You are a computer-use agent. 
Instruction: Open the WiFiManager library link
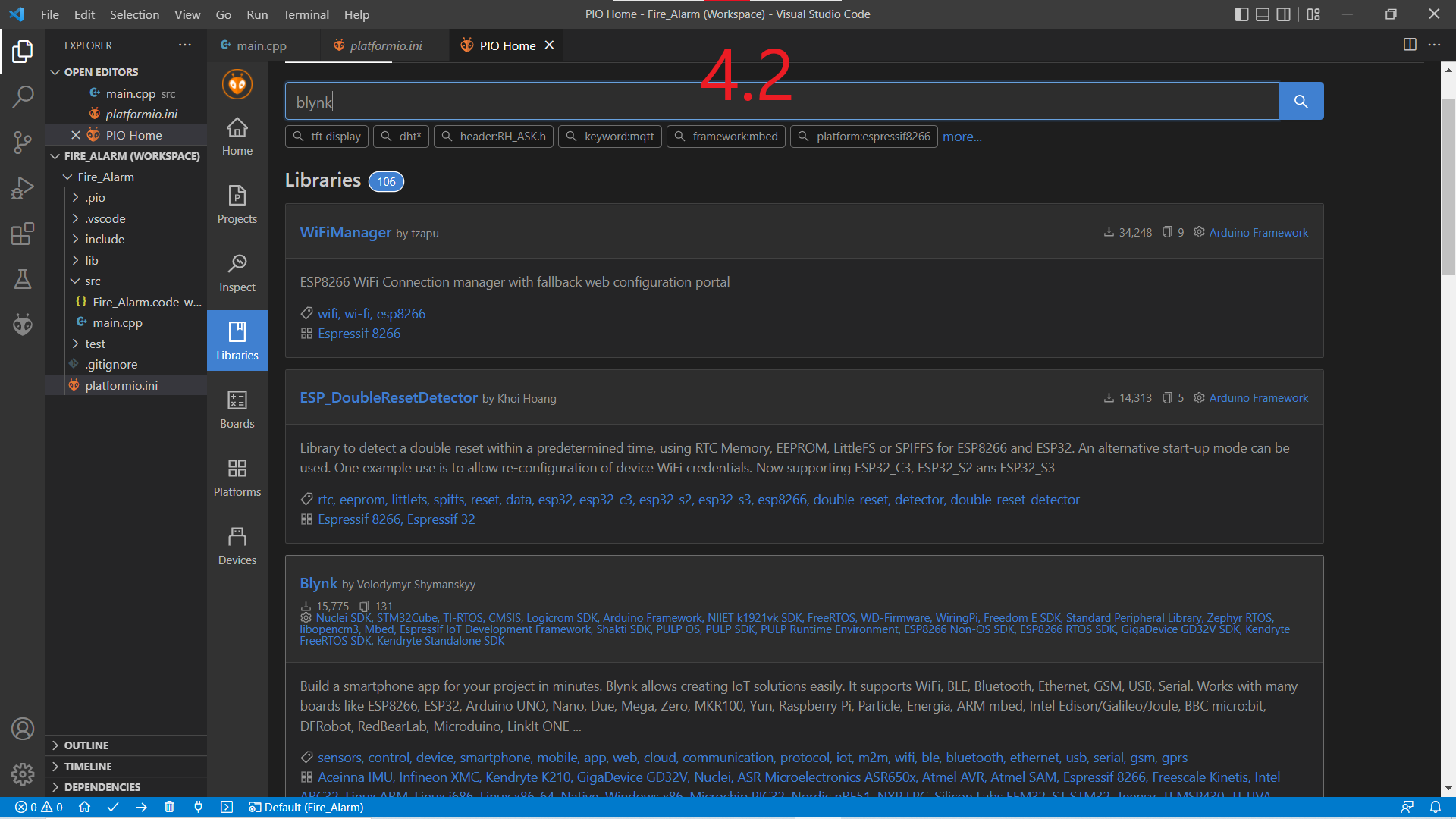pyautogui.click(x=345, y=232)
